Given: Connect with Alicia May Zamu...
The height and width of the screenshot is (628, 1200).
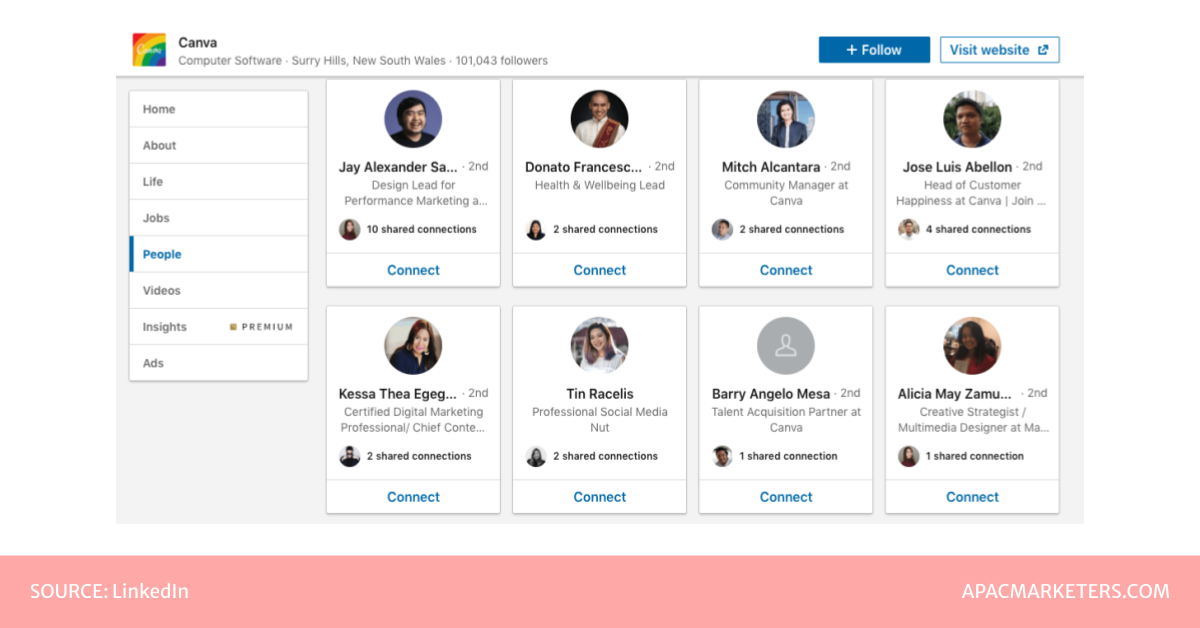Looking at the screenshot, I should [972, 497].
